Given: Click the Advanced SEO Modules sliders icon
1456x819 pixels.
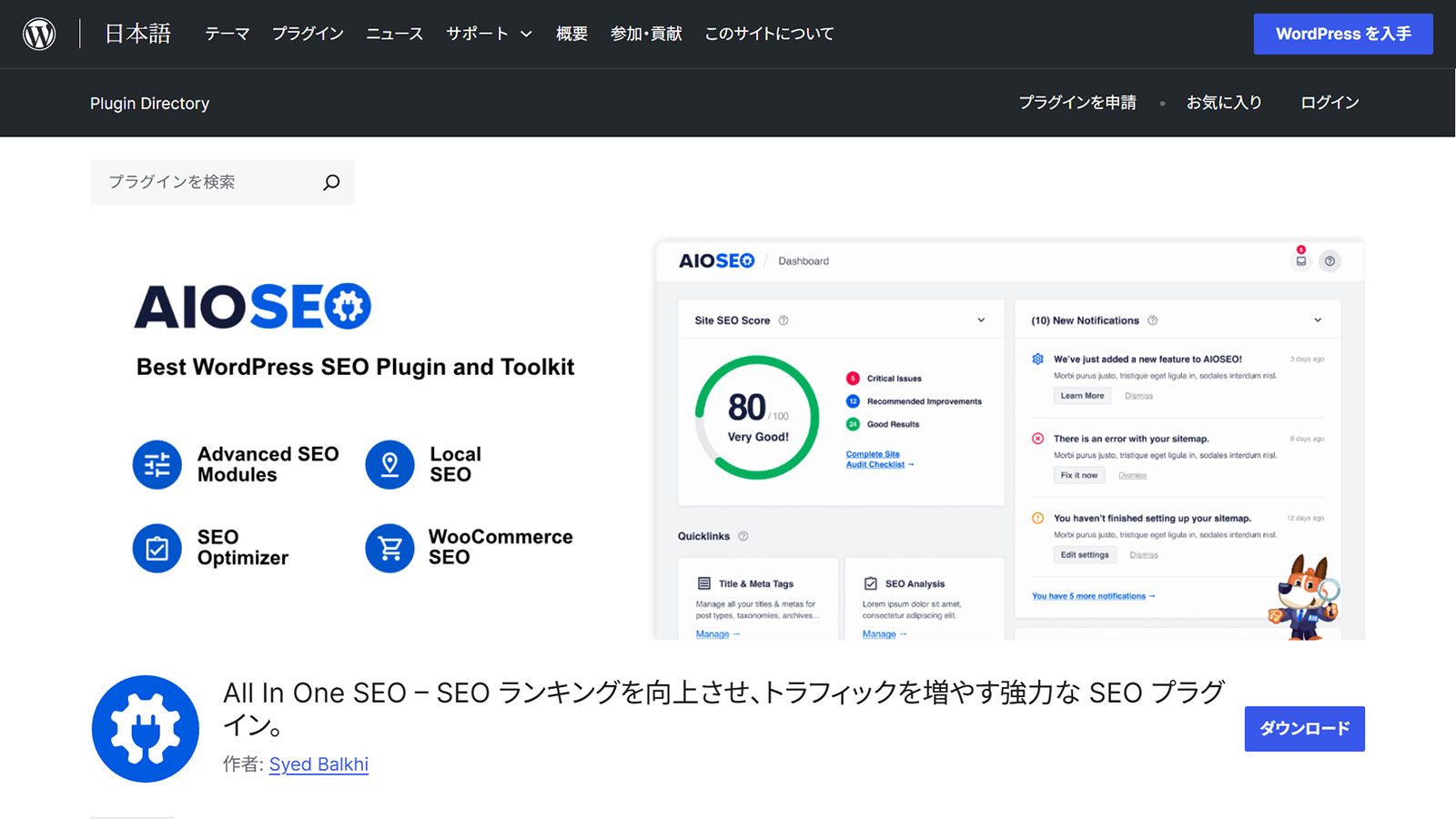Looking at the screenshot, I should pos(157,464).
